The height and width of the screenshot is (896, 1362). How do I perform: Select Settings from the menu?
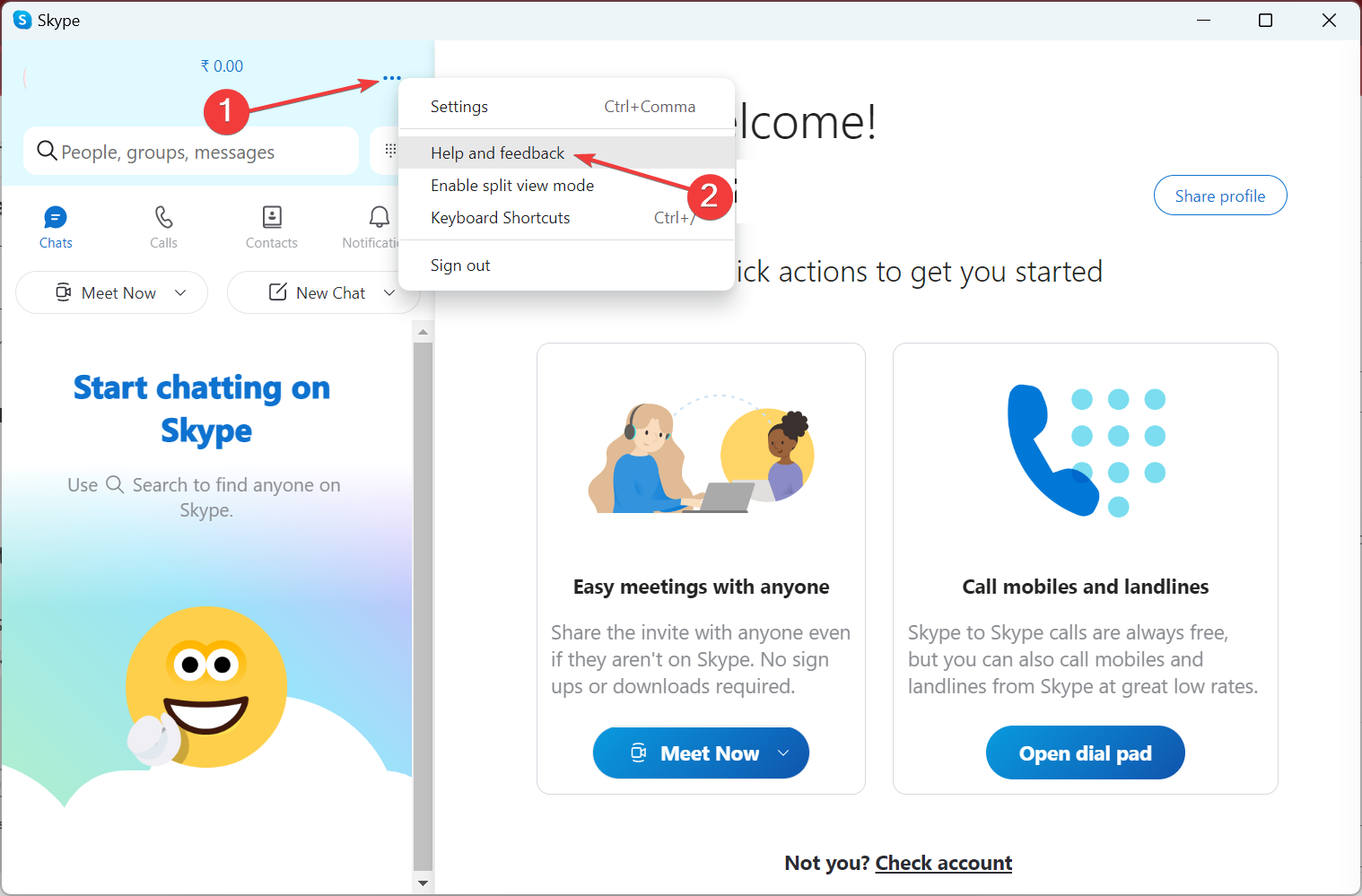tap(566, 107)
